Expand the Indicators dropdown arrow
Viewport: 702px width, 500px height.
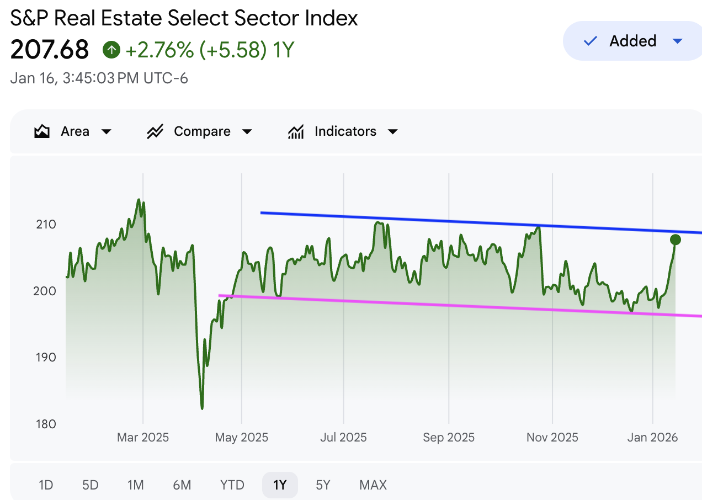pos(393,132)
